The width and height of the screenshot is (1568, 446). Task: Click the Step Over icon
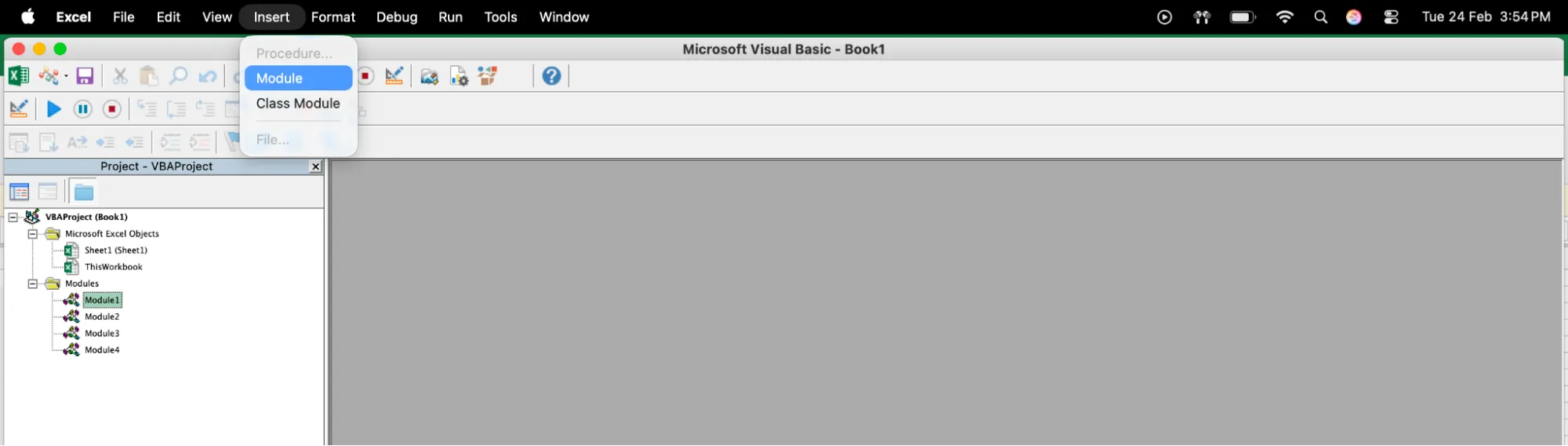tap(176, 109)
